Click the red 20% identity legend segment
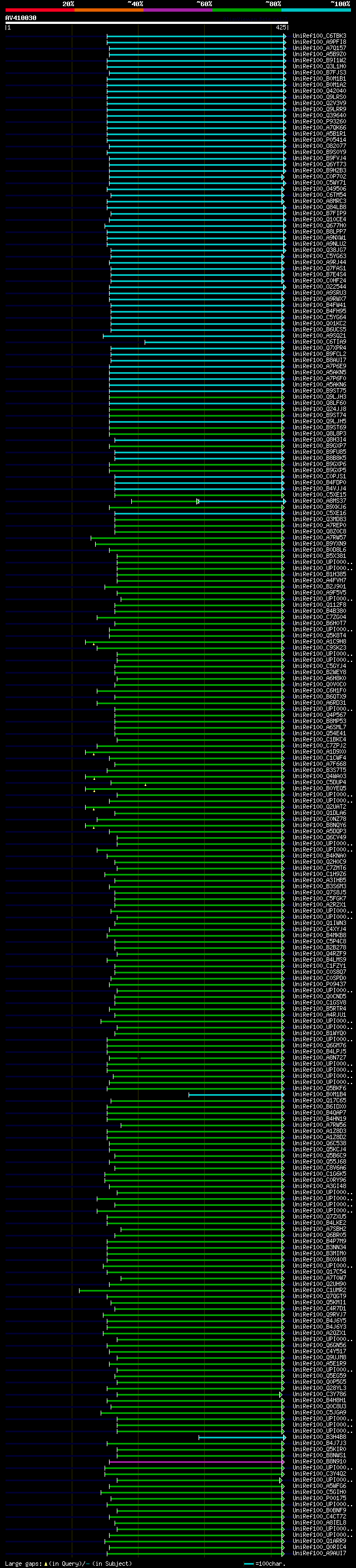This screenshot has width=356, height=1568. (39, 10)
